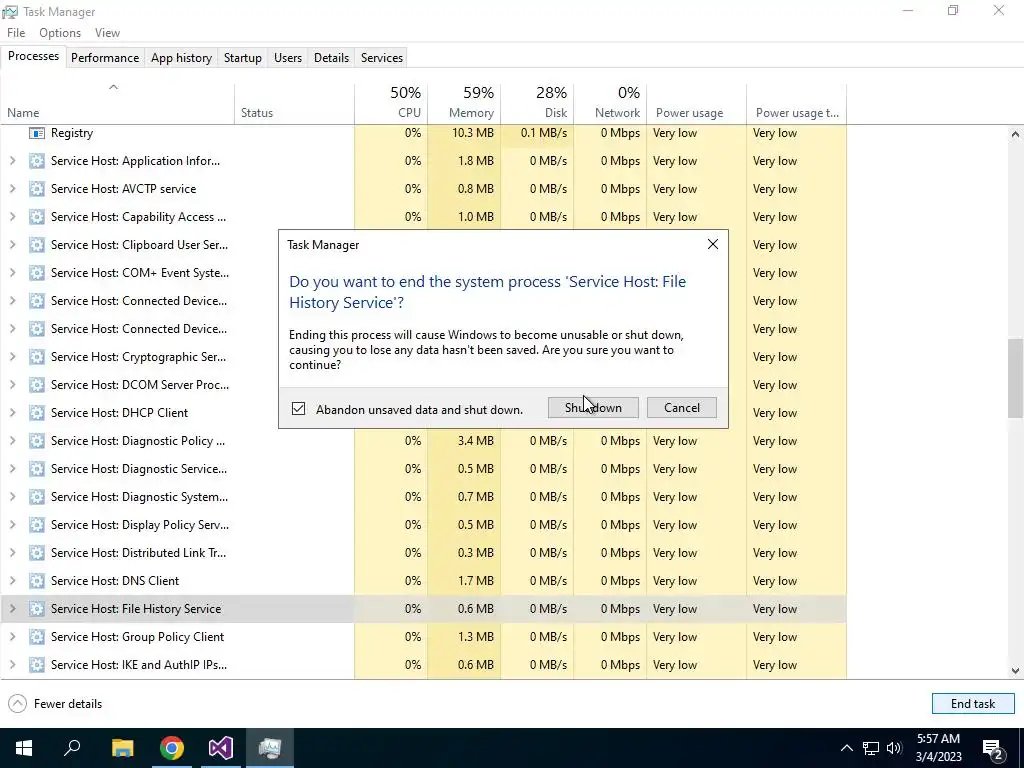Screen dimensions: 1024x768
Task: Click gear icon of Service Host: Display Policy Serv...
Action: (37, 524)
